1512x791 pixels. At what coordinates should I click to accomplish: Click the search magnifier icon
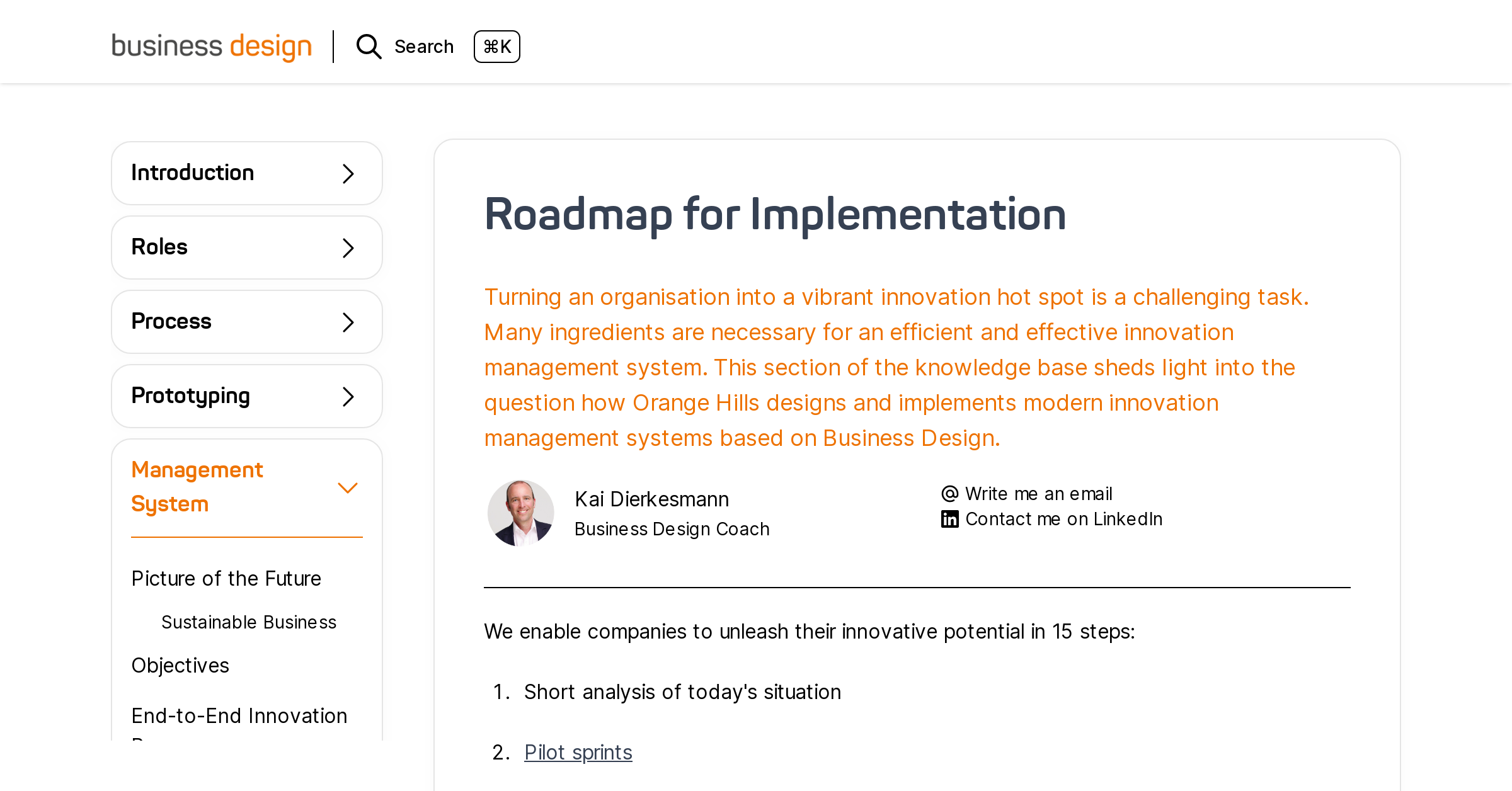click(x=368, y=47)
